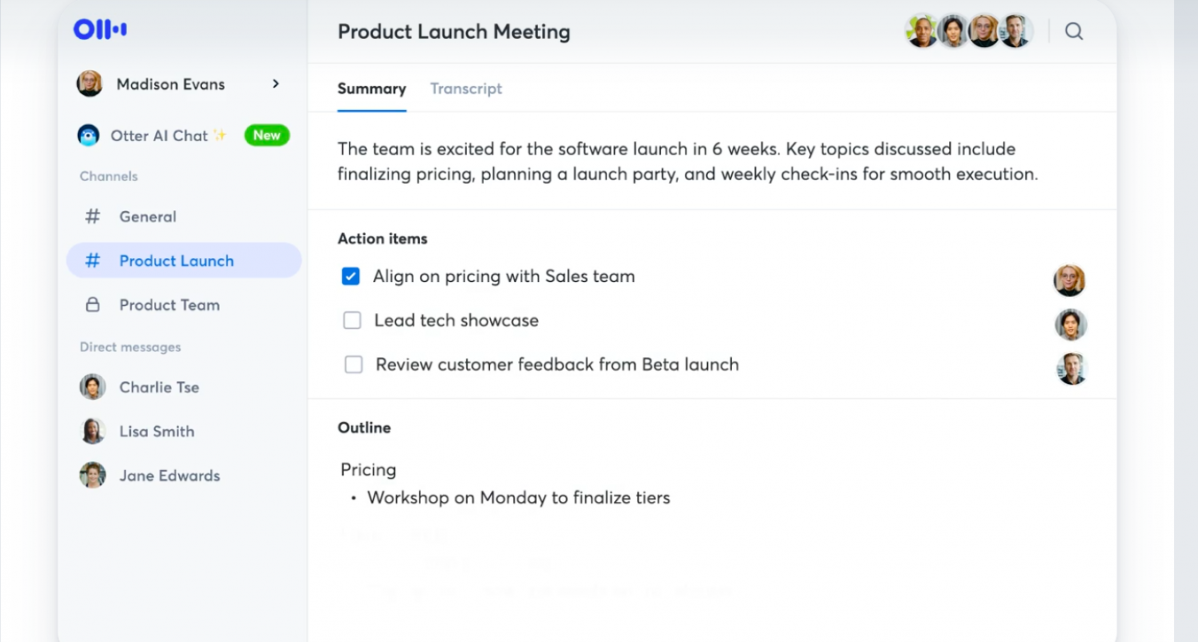
Task: Click assignee avatar for Lead tech showcase
Action: coord(1070,324)
